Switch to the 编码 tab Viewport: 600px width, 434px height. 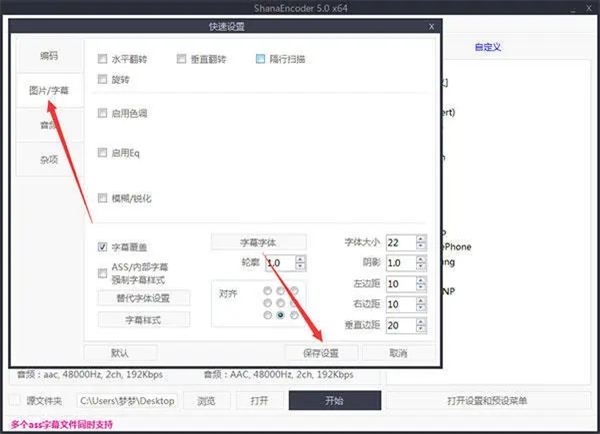47,57
